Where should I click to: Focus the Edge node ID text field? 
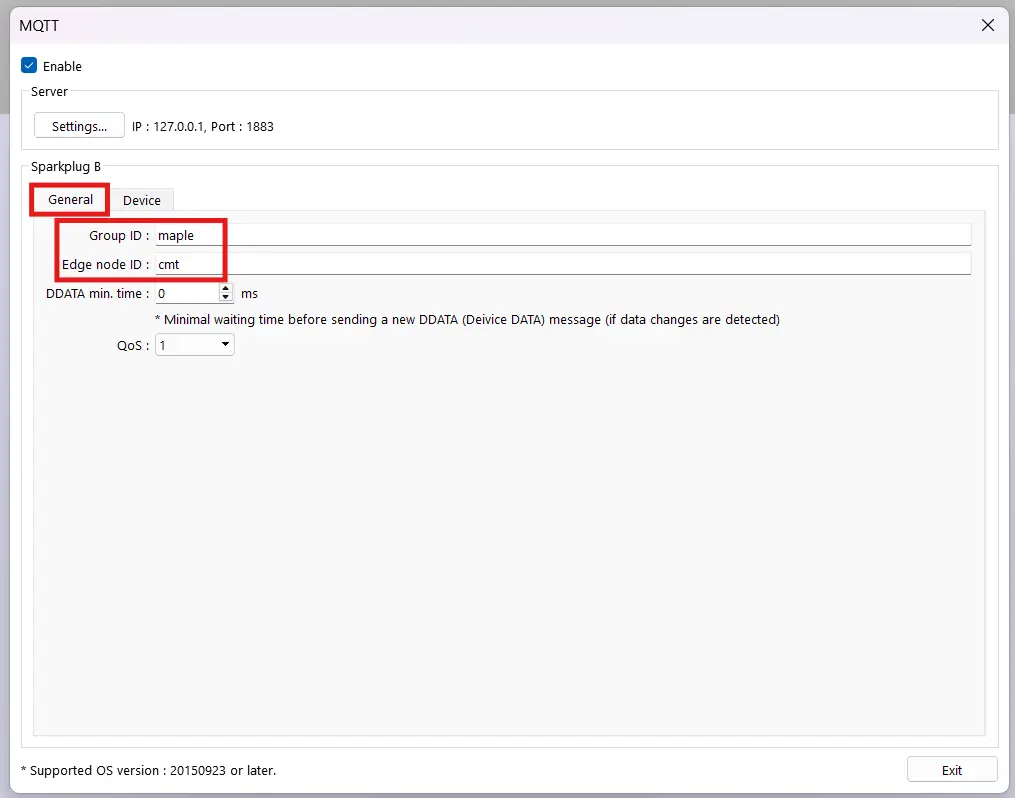[560, 264]
